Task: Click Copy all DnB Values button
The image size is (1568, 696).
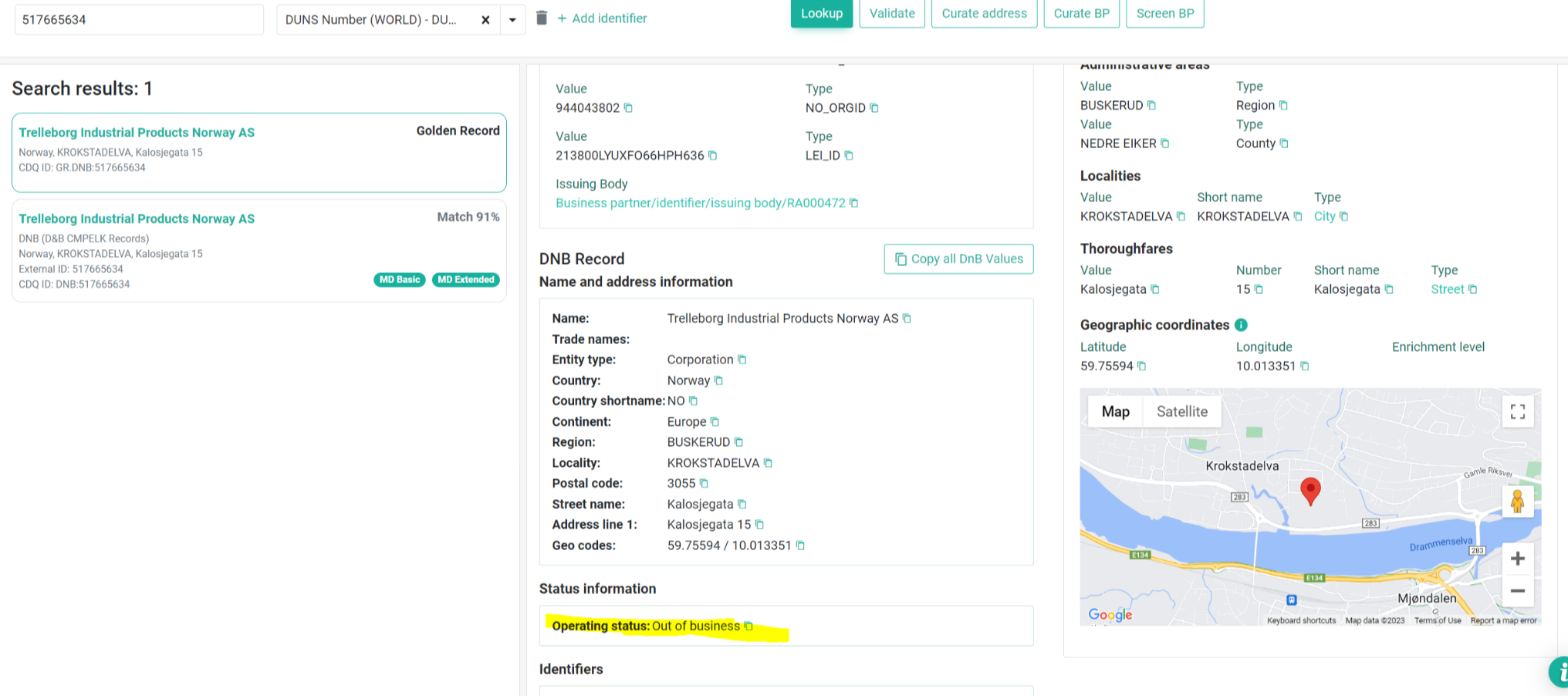Action: click(958, 259)
